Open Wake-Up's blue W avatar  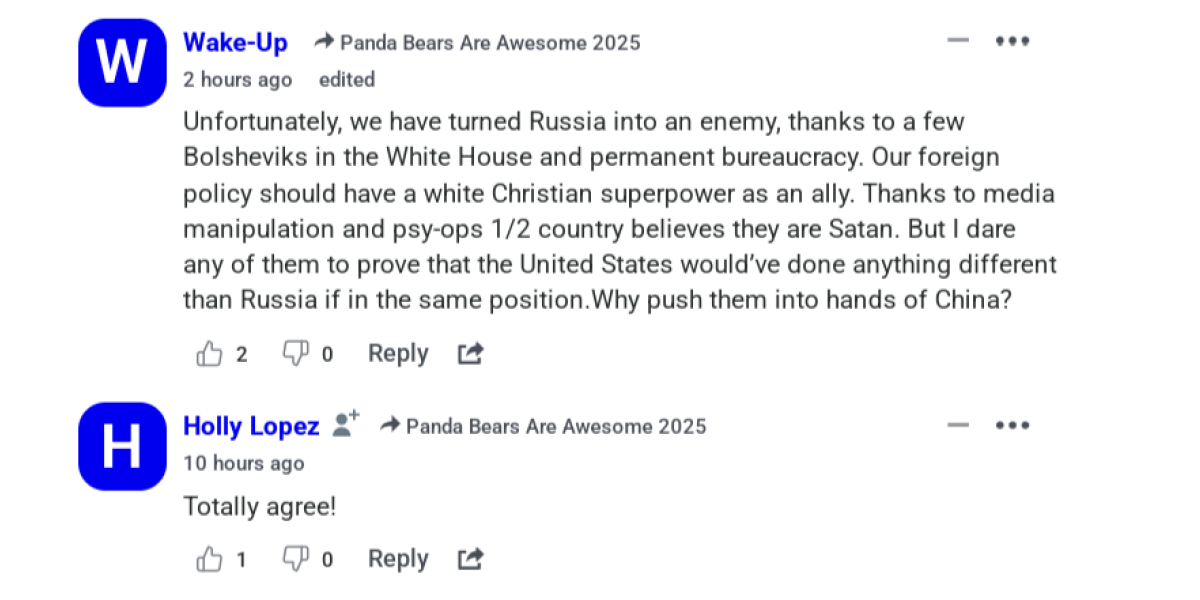coord(122,62)
